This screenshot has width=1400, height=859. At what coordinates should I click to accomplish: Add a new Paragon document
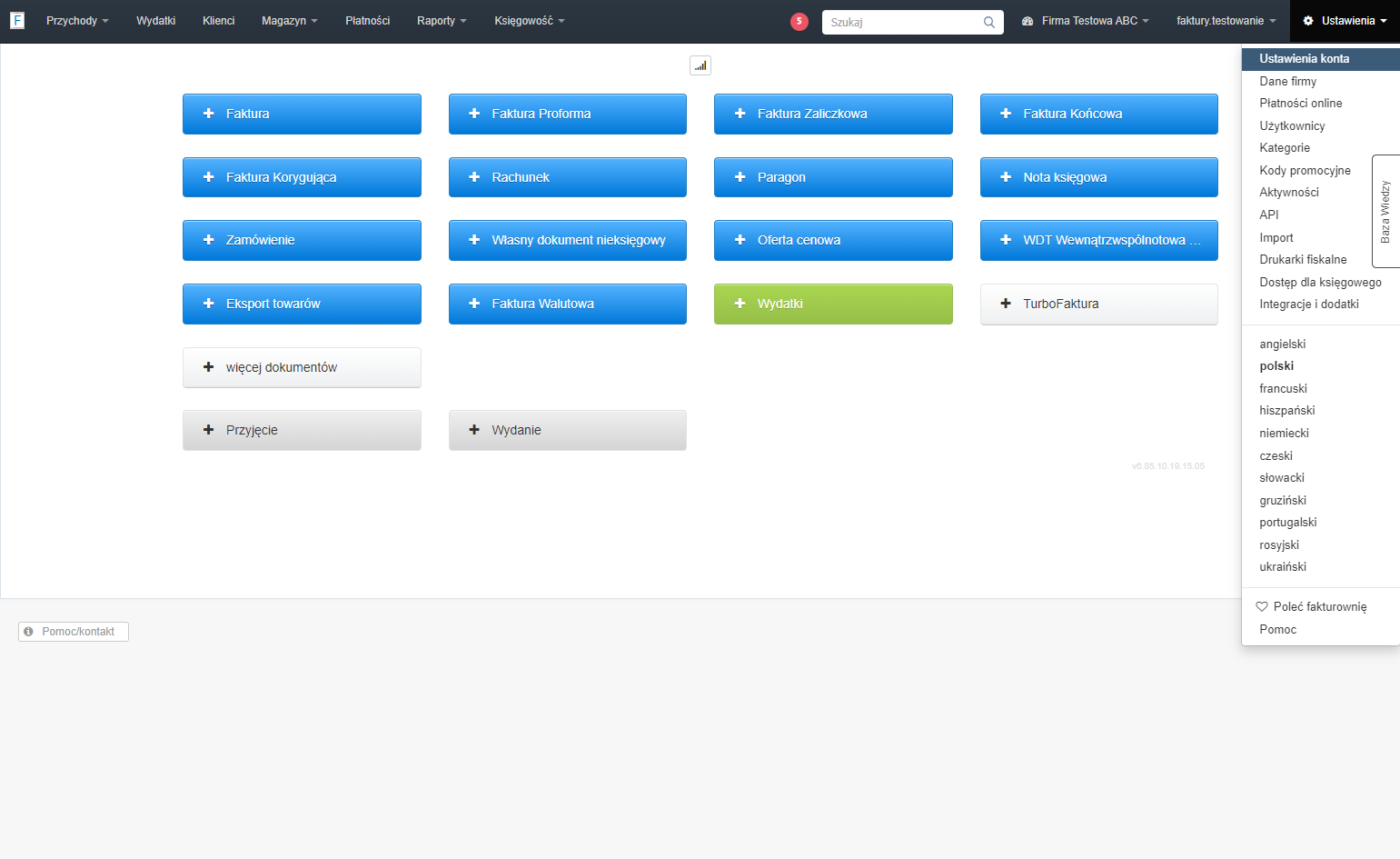(833, 177)
